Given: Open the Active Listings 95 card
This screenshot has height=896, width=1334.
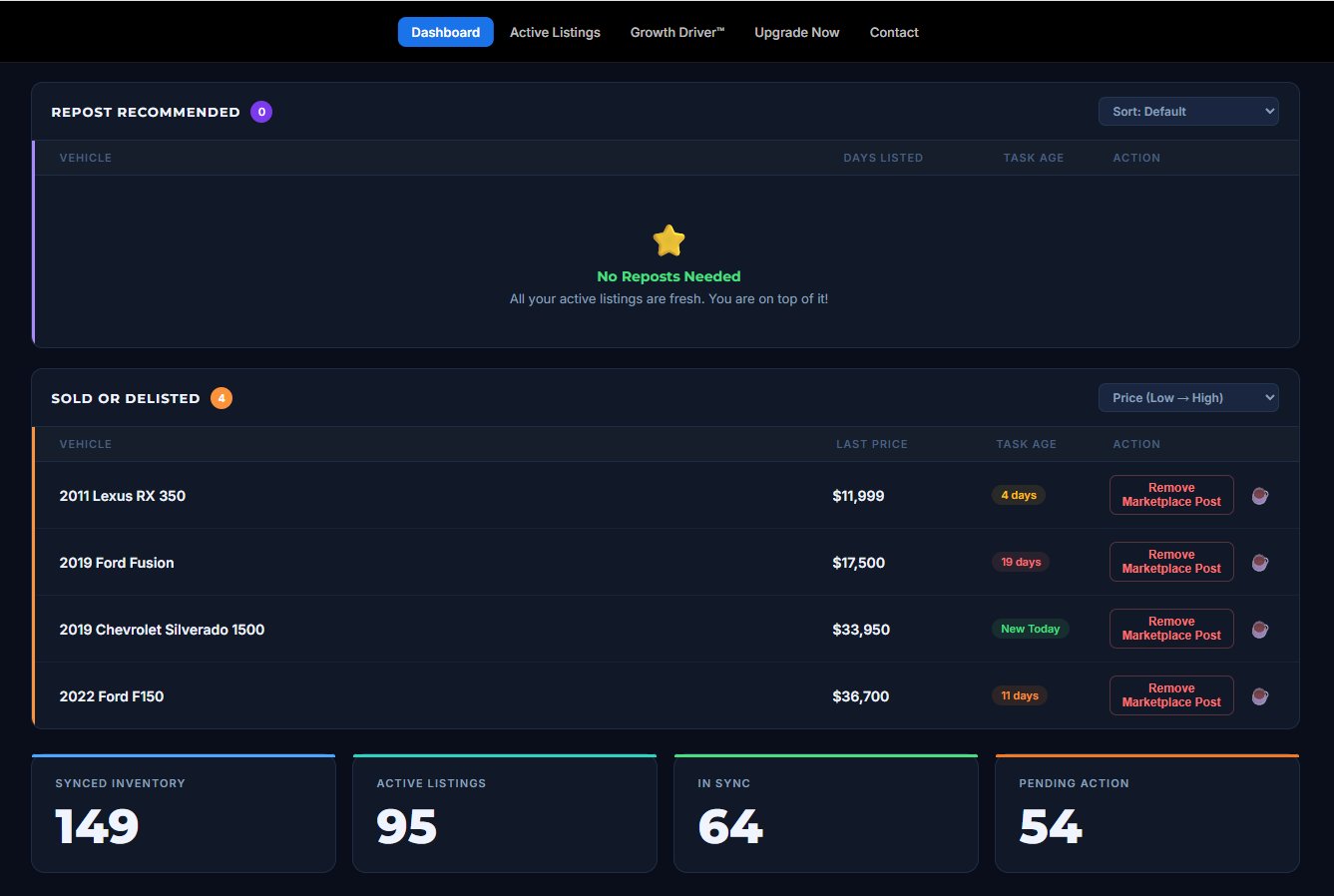Looking at the screenshot, I should point(505,813).
